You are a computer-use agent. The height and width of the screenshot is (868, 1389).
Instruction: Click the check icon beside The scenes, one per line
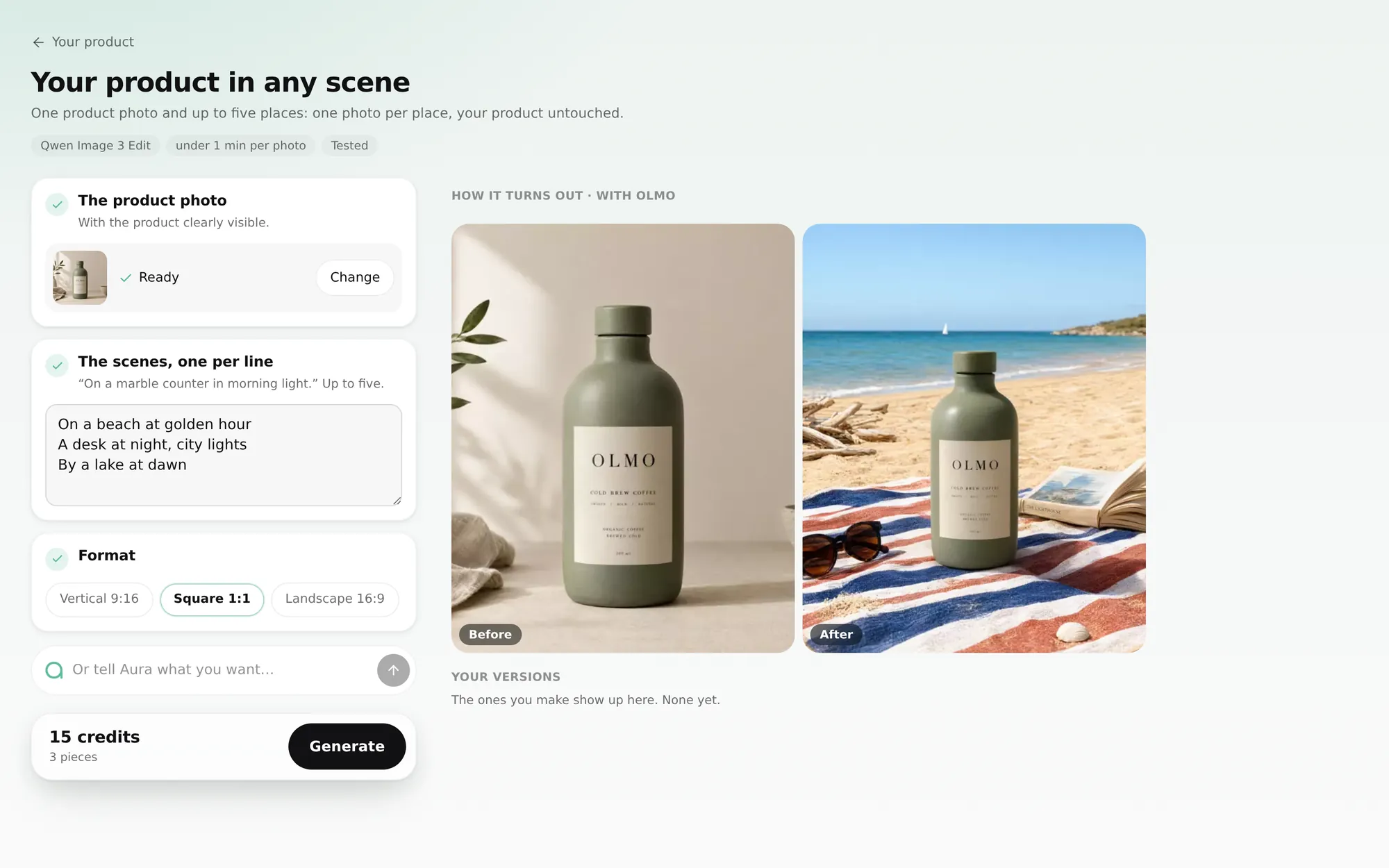click(57, 365)
